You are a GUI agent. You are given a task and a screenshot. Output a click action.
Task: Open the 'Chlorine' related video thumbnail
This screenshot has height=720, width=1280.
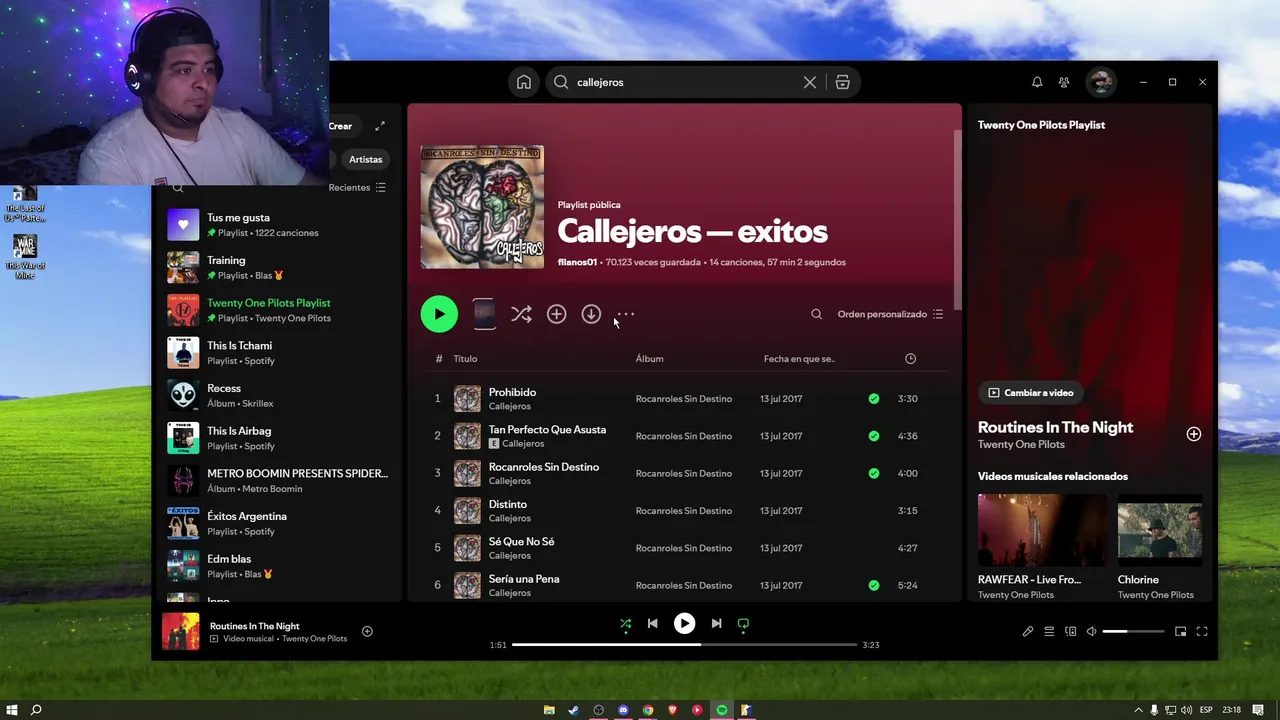click(1160, 530)
